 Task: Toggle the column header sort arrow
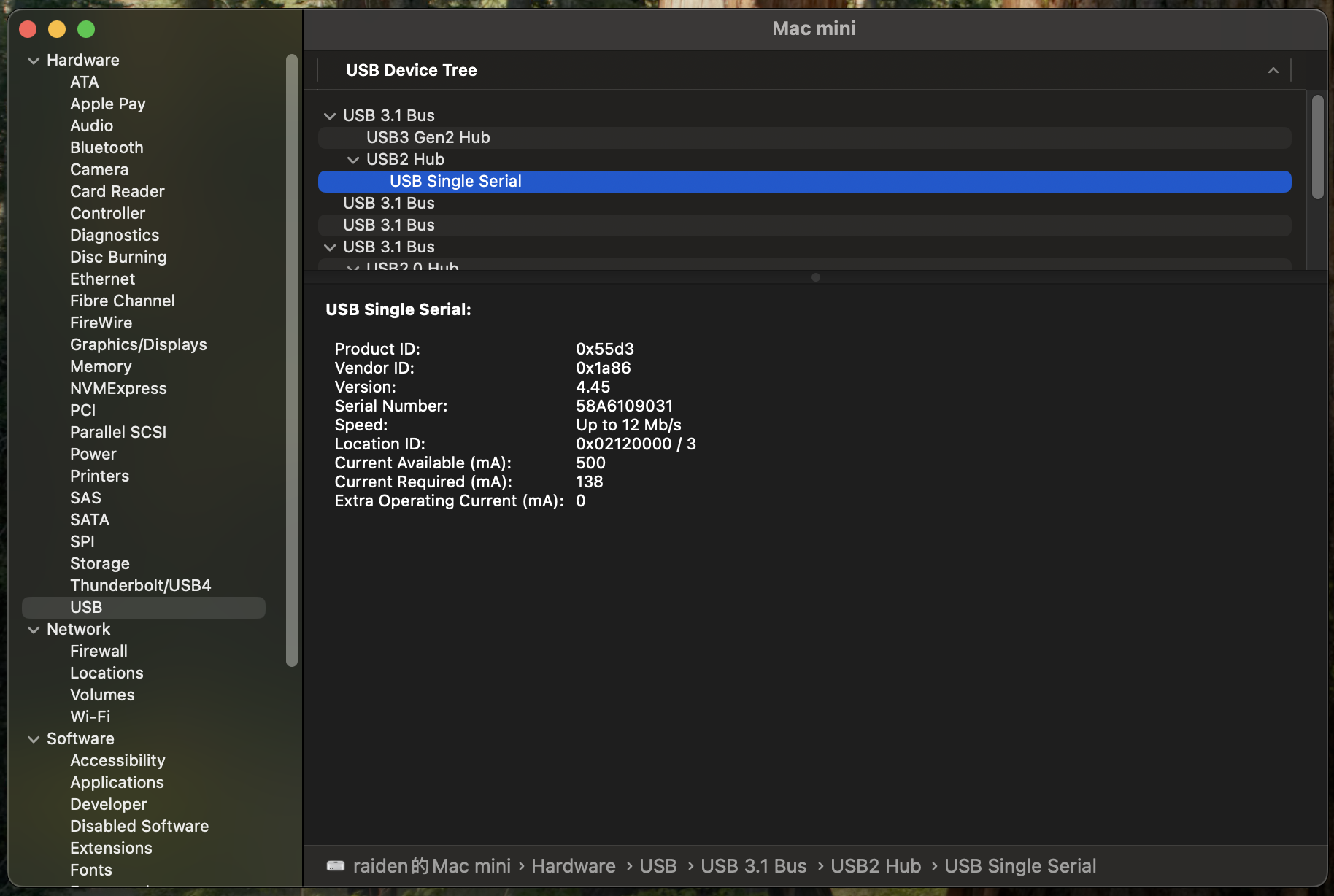pyautogui.click(x=1273, y=70)
